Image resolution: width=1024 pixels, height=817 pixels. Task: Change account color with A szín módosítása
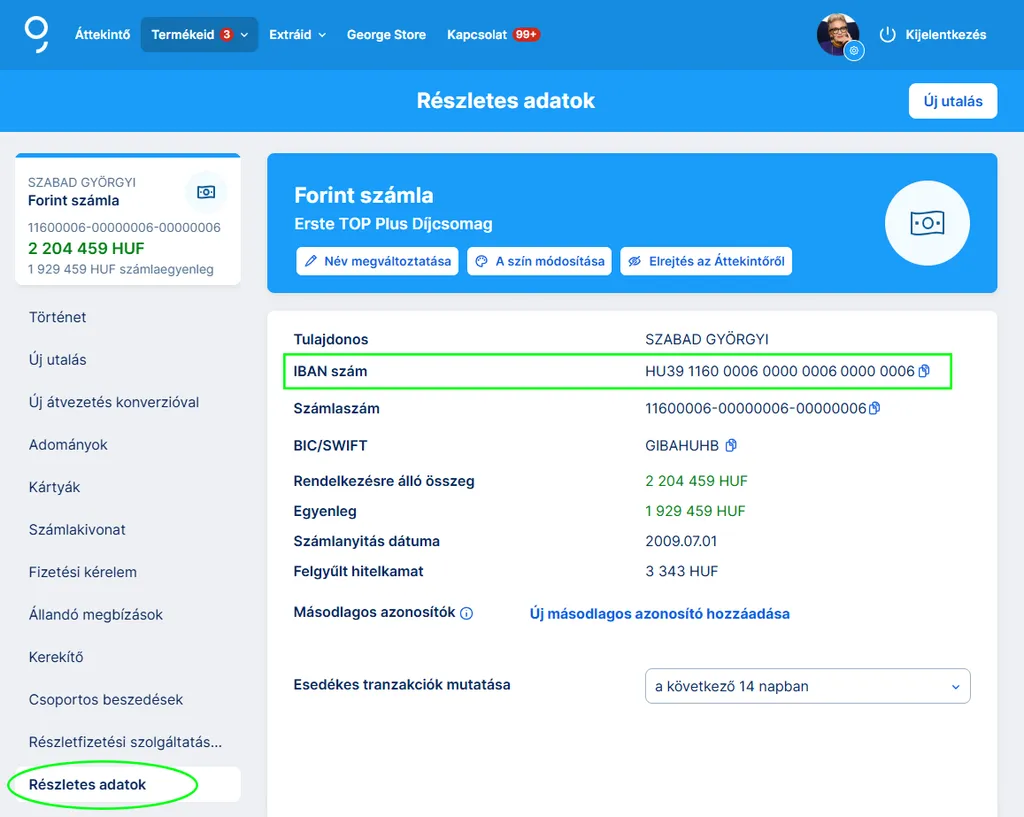point(539,261)
